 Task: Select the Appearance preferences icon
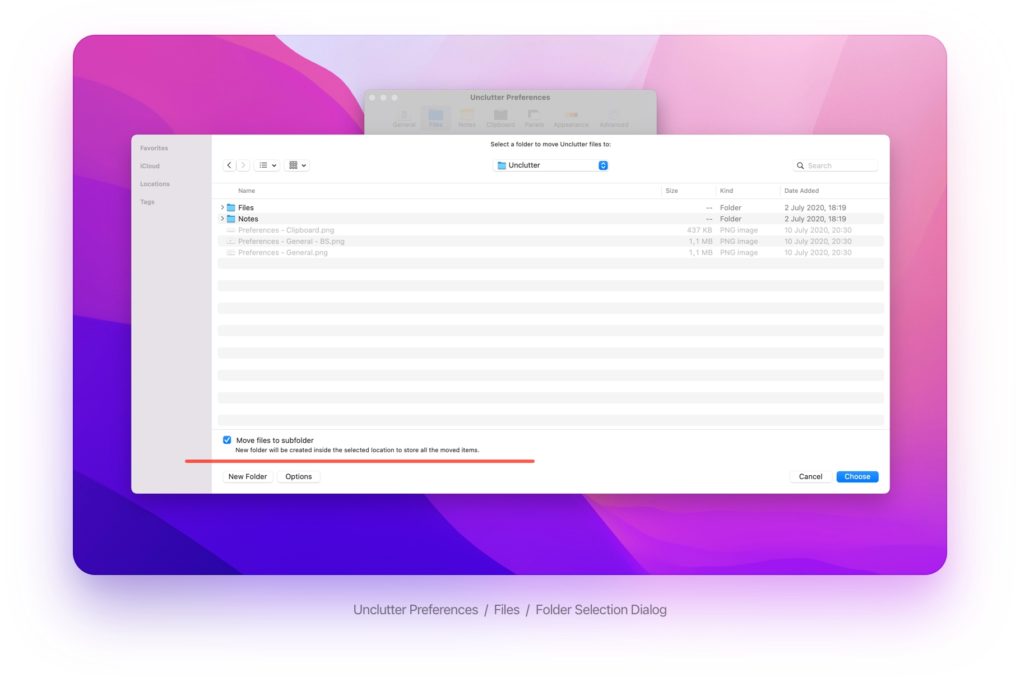[x=571, y=115]
